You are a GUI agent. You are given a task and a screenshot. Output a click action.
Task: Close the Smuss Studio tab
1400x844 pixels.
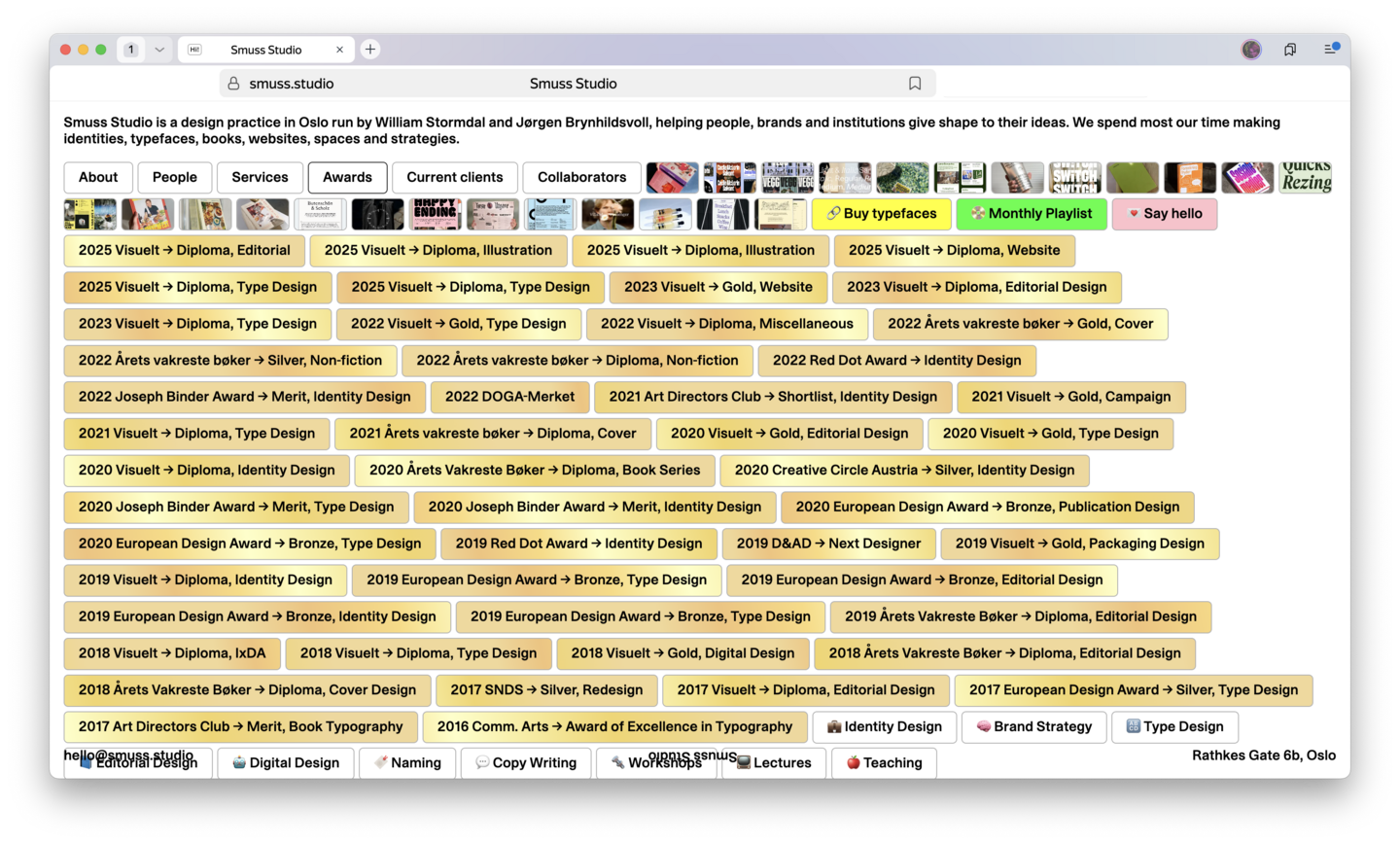pyautogui.click(x=339, y=50)
